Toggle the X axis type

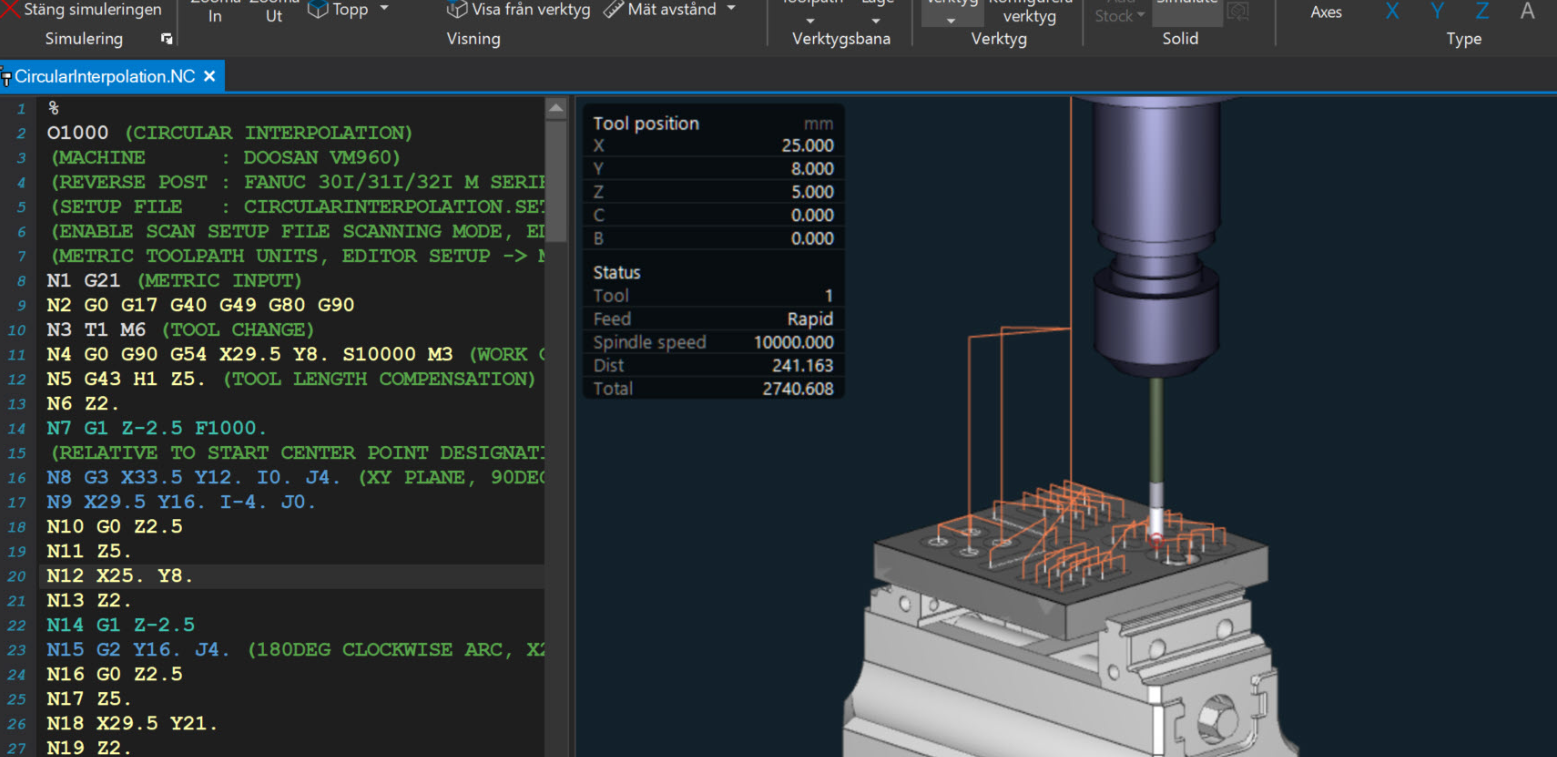point(1392,11)
